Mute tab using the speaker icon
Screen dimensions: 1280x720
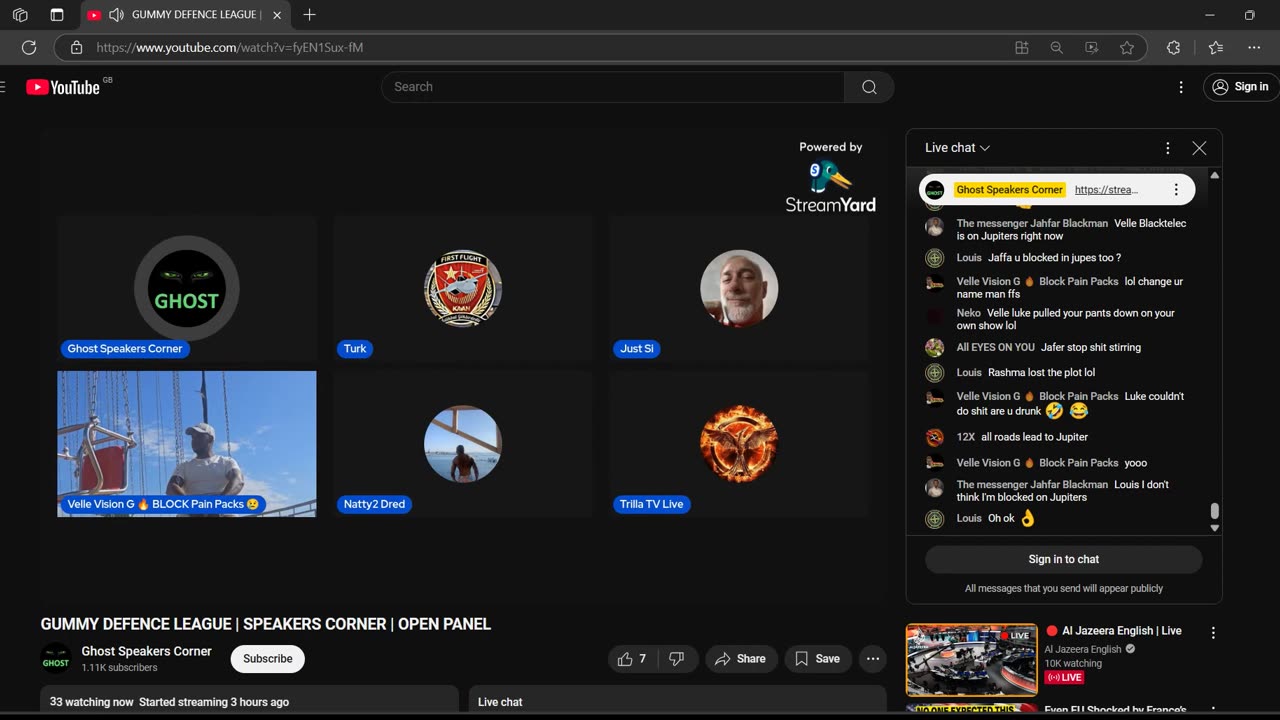click(116, 15)
